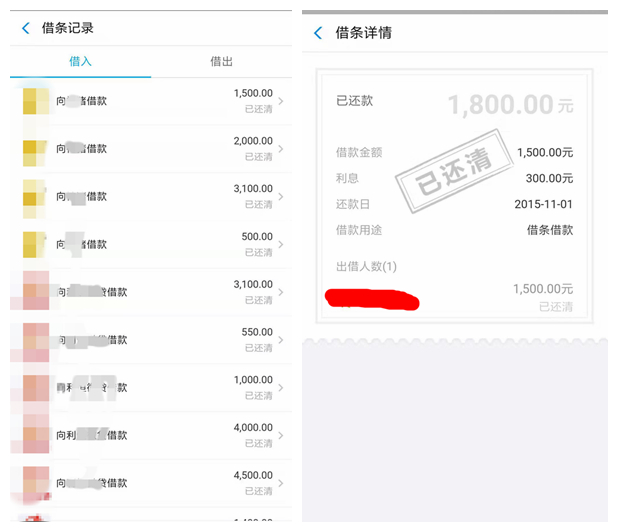Tap back arrow beside 借条详情 title
This screenshot has width=618, height=532.
(318, 33)
